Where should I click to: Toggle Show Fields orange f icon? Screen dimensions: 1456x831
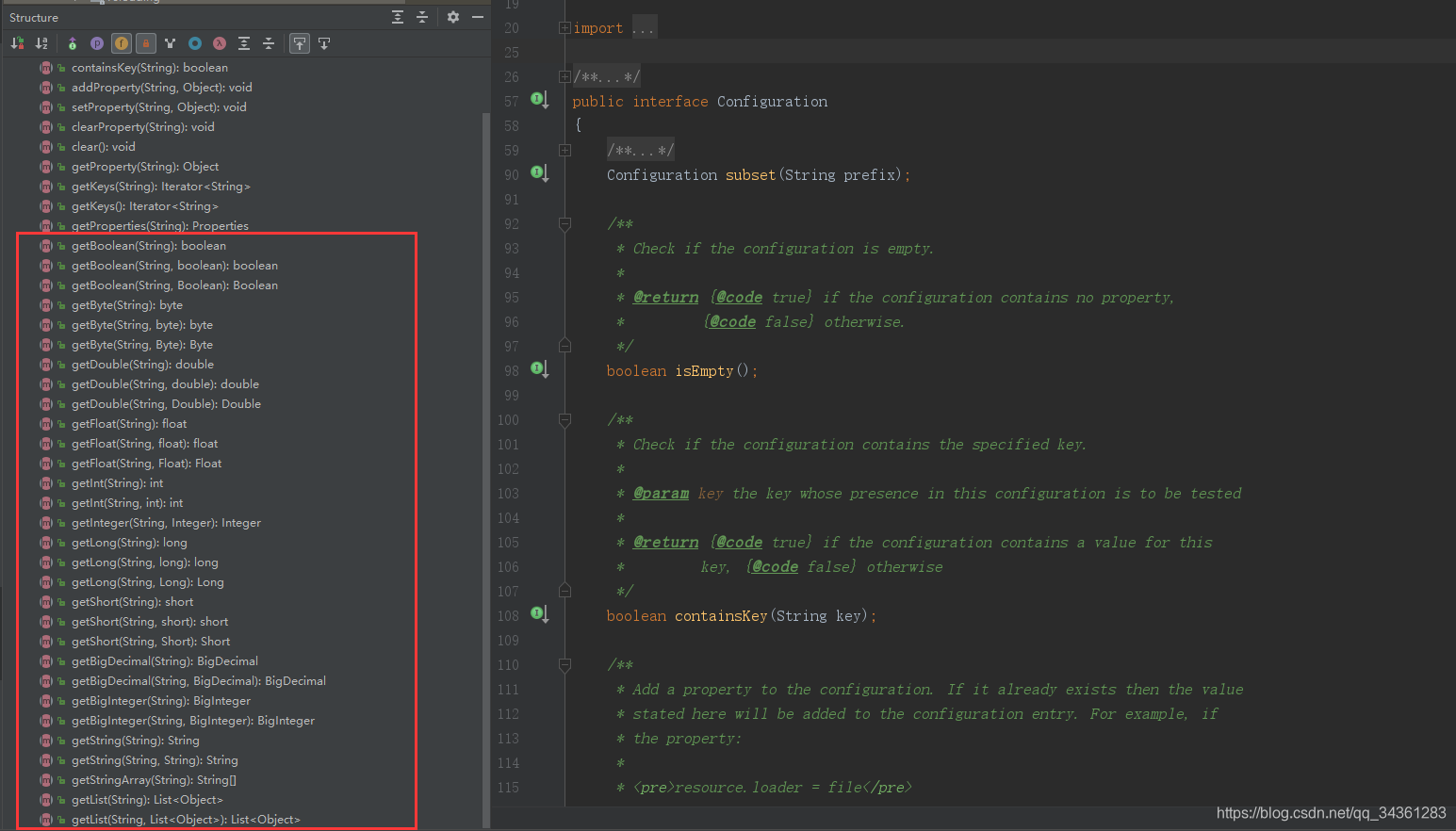[x=122, y=43]
